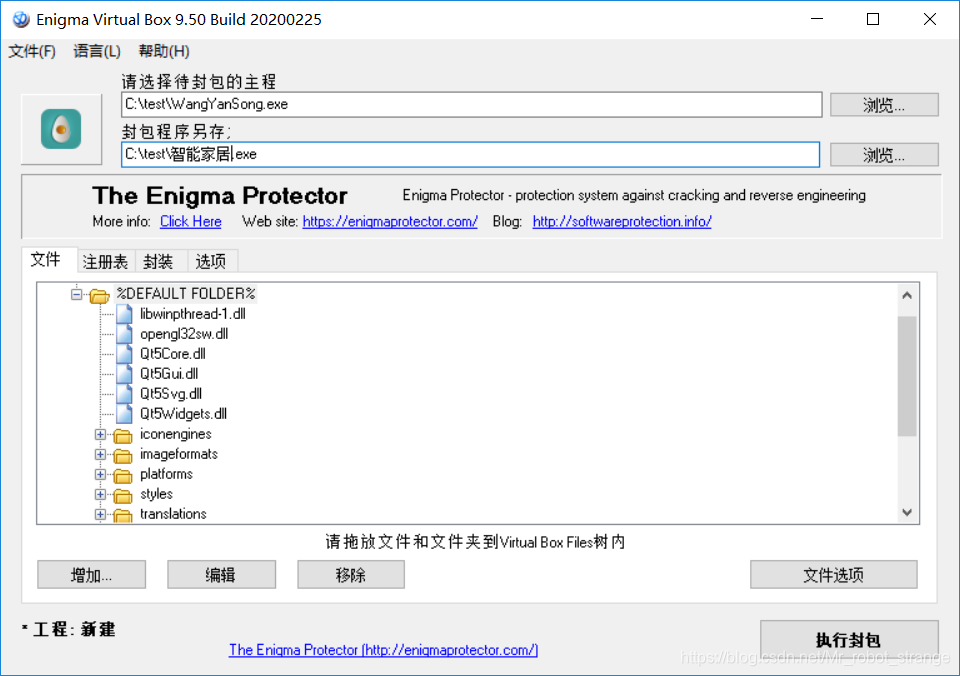Switch to the 注册表 tab
The image size is (960, 676).
tap(105, 262)
